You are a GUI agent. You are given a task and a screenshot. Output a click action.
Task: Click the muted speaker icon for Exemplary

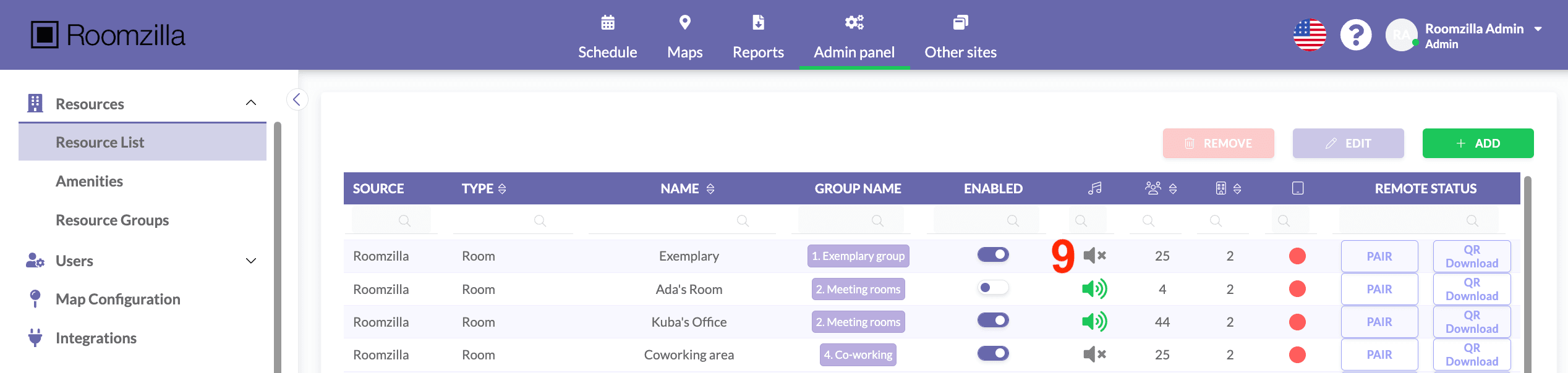point(1094,256)
